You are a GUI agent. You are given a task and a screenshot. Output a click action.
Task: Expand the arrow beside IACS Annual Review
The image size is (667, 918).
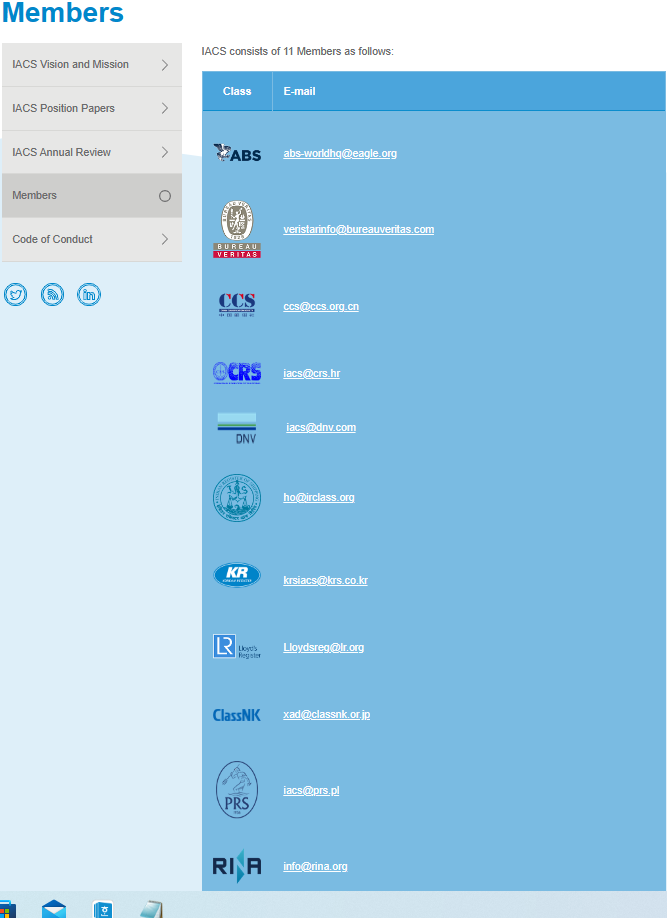(165, 152)
